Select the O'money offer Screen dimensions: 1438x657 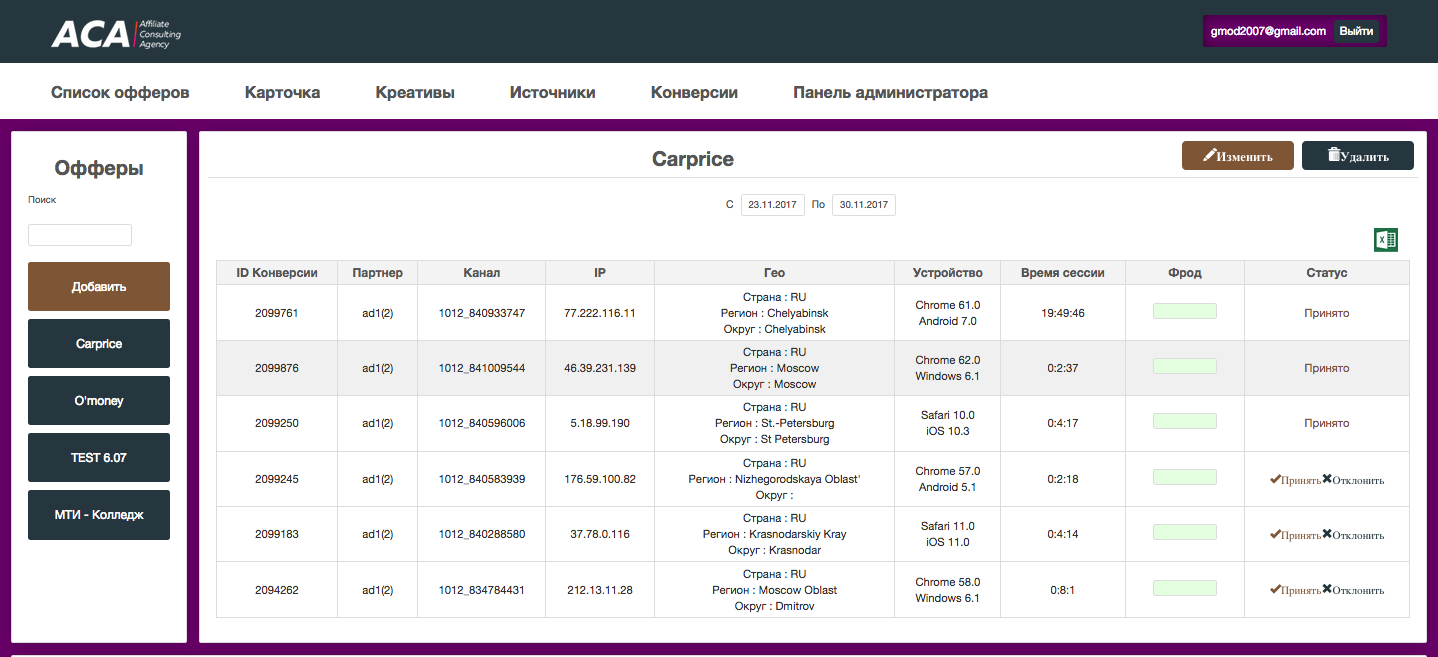99,401
